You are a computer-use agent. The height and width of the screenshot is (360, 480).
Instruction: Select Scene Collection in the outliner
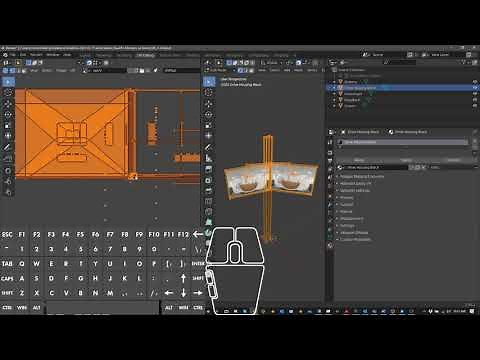coord(351,70)
